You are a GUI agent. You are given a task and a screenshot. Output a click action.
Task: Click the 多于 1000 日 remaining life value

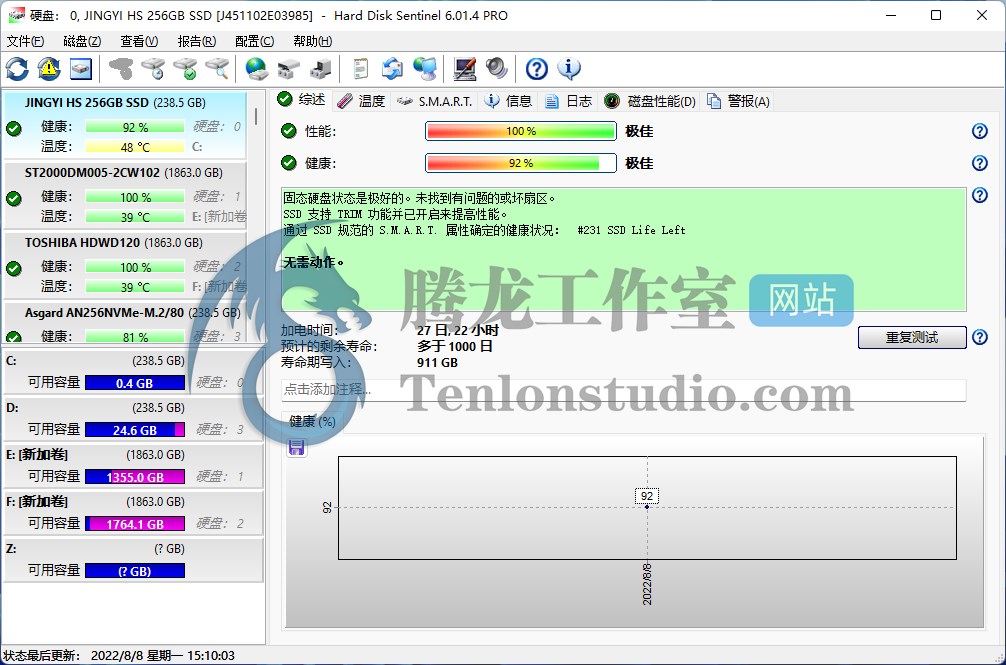pos(455,346)
